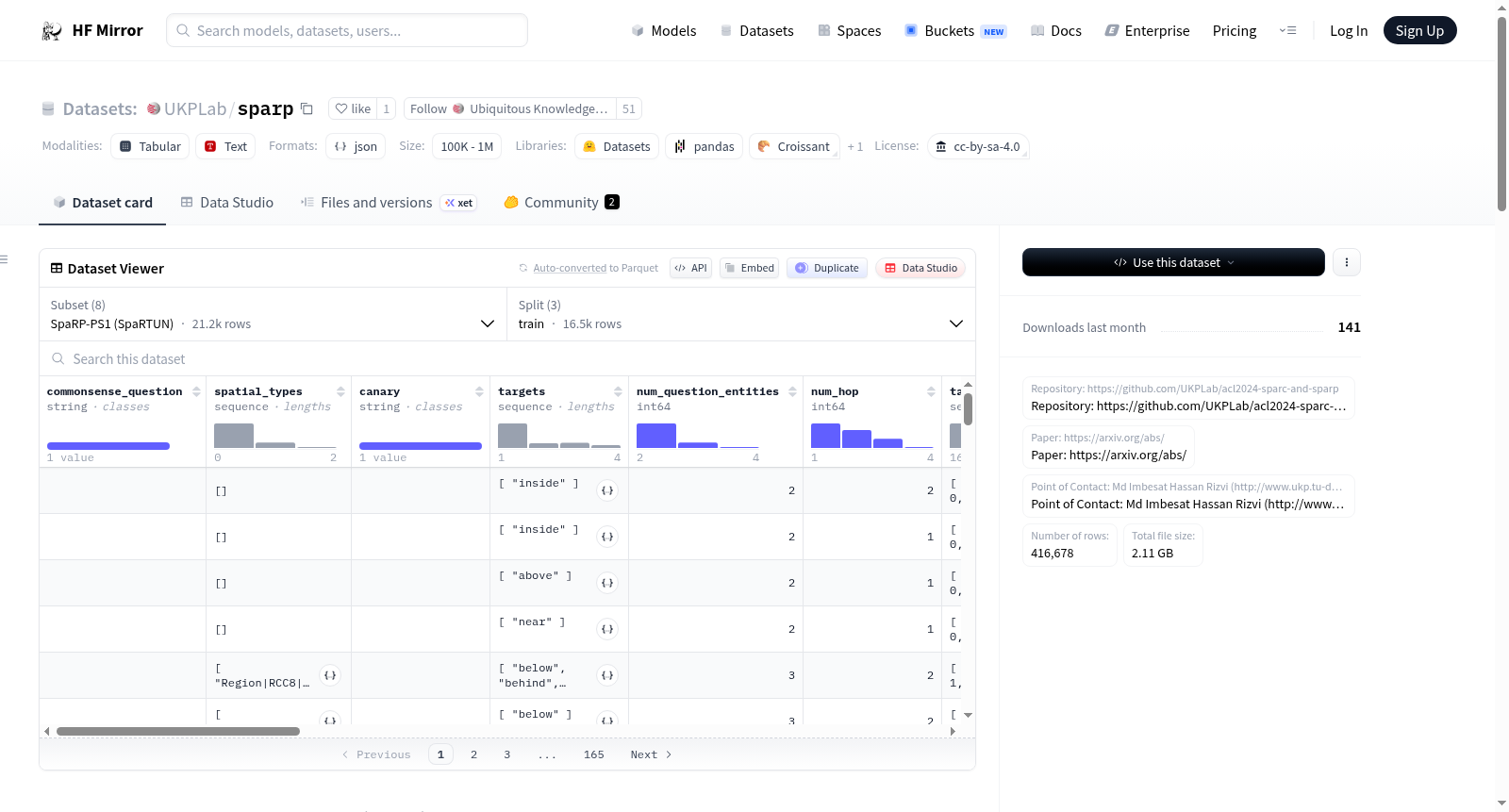Screen dimensions: 1509x812
Task: Expand JSON of 'Region|RCC8' spatial_types cell
Action: pyautogui.click(x=330, y=675)
